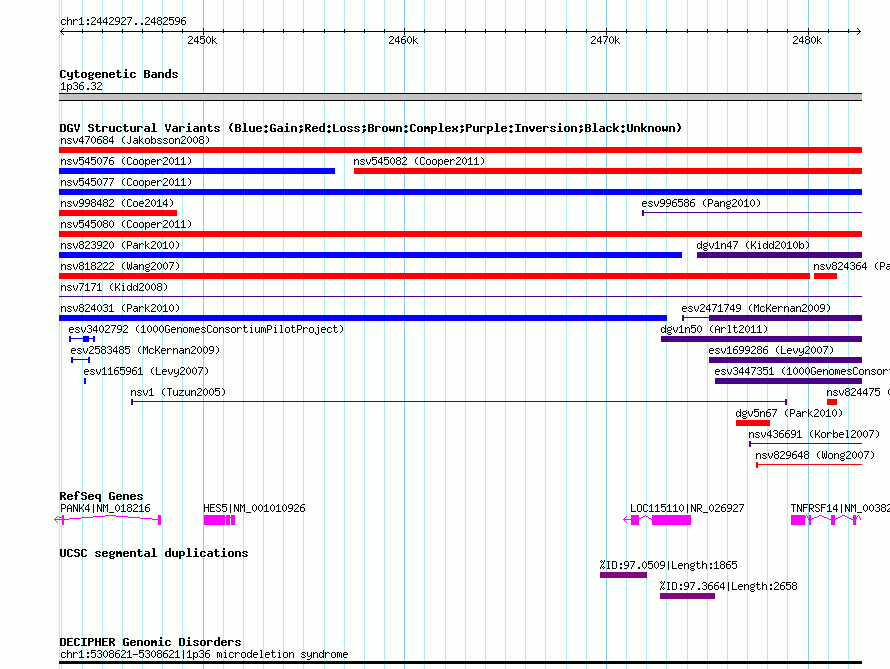Click the TNFRSF14 gene glyph
The width and height of the screenshot is (890, 669).
(x=826, y=520)
